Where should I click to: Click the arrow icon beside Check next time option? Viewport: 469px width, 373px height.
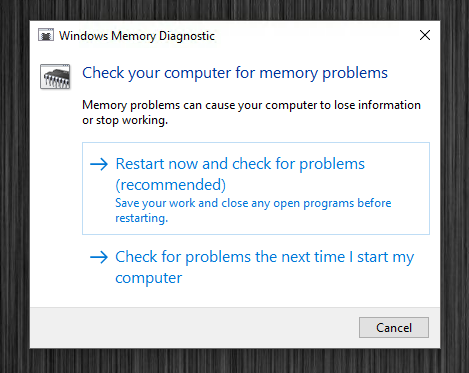(99, 257)
